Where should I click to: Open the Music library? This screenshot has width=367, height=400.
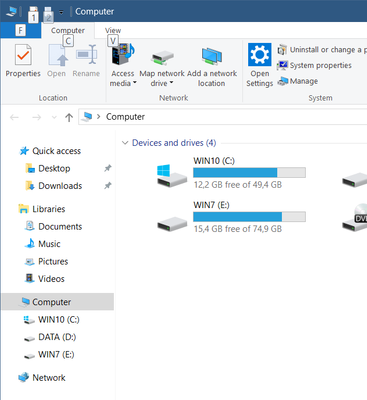point(49,244)
